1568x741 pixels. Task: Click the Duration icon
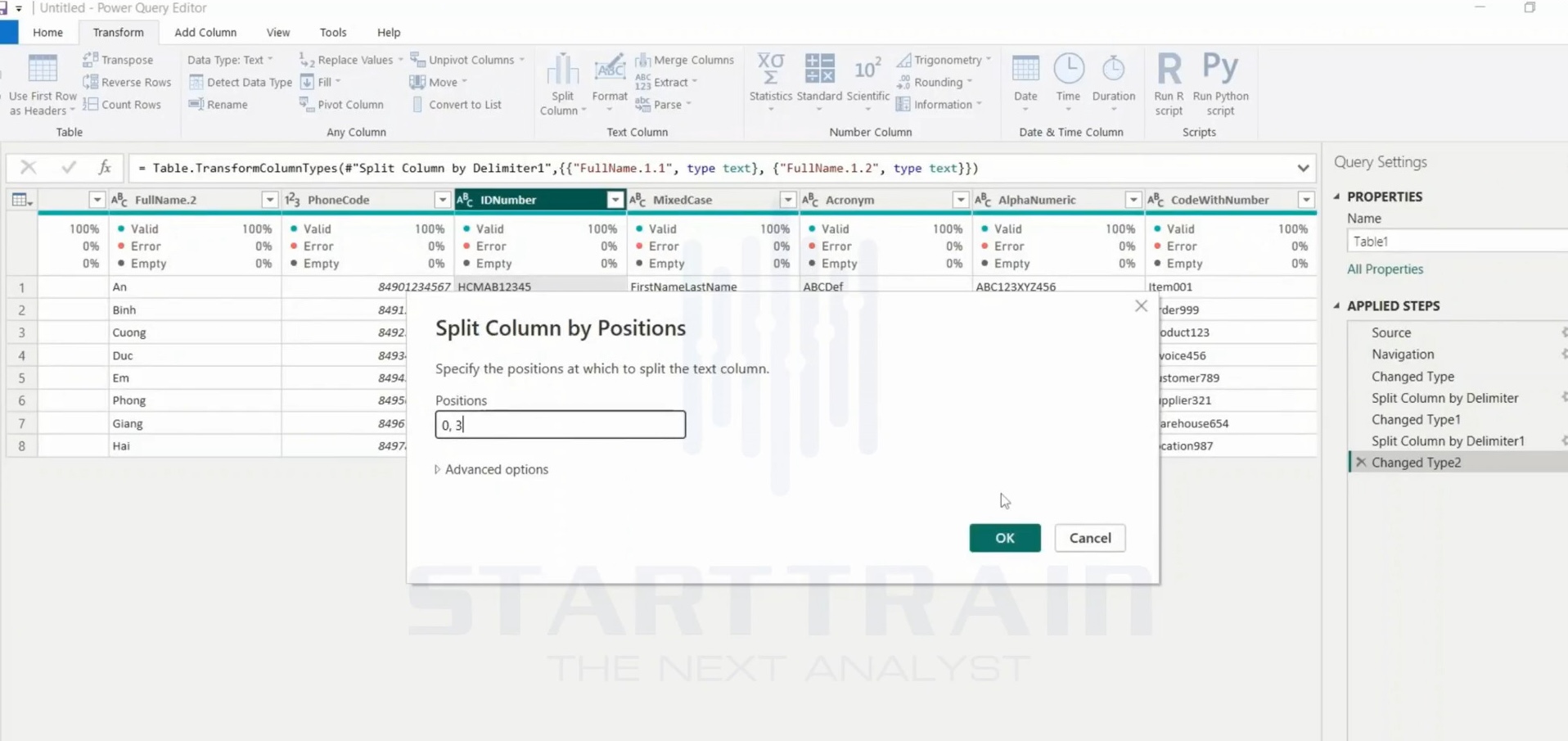(x=1113, y=82)
